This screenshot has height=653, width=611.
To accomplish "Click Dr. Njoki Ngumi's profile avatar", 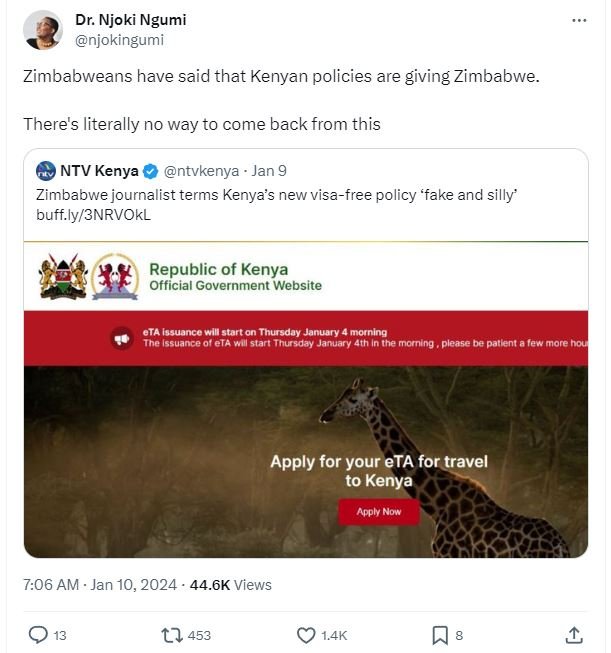I will (x=42, y=30).
